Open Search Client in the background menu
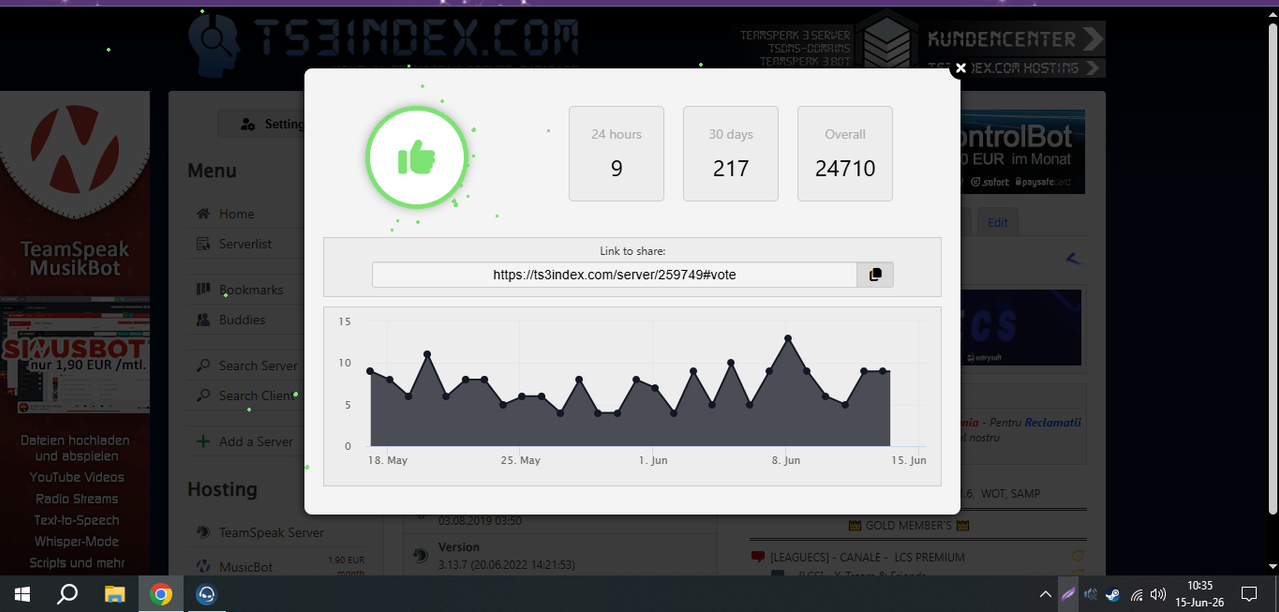The height and width of the screenshot is (612, 1279). (x=256, y=396)
